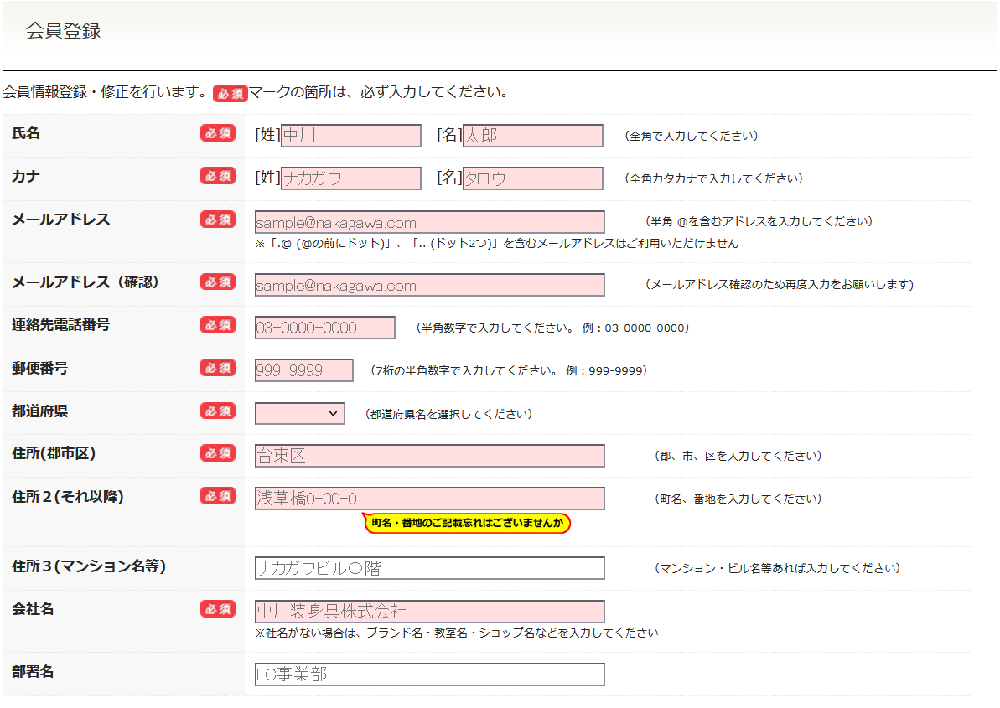Click the 必須 badge beside 郵便番号
1000x708 pixels.
(218, 368)
